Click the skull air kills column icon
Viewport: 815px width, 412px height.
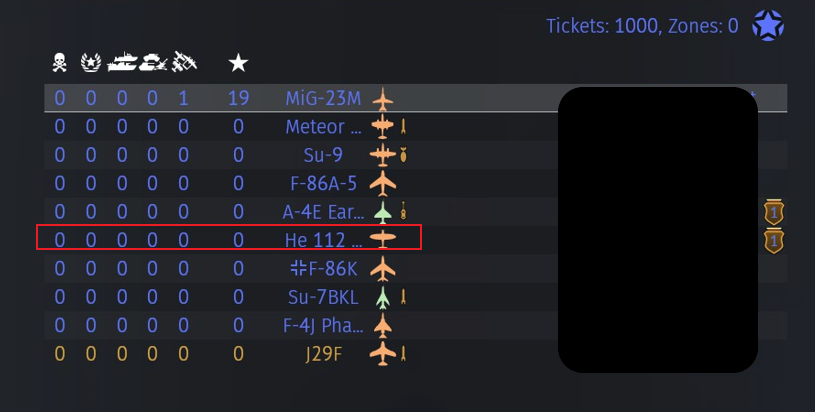[60, 63]
